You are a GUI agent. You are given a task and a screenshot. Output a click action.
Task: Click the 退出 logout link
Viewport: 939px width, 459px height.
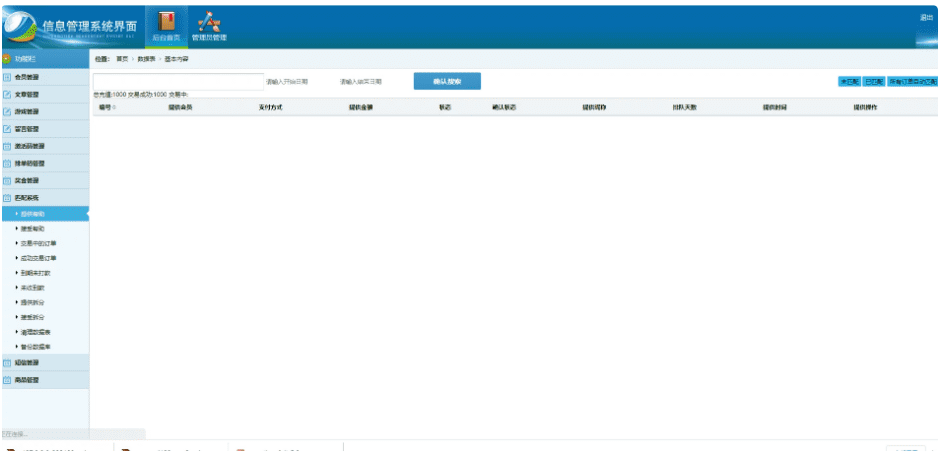tap(926, 18)
